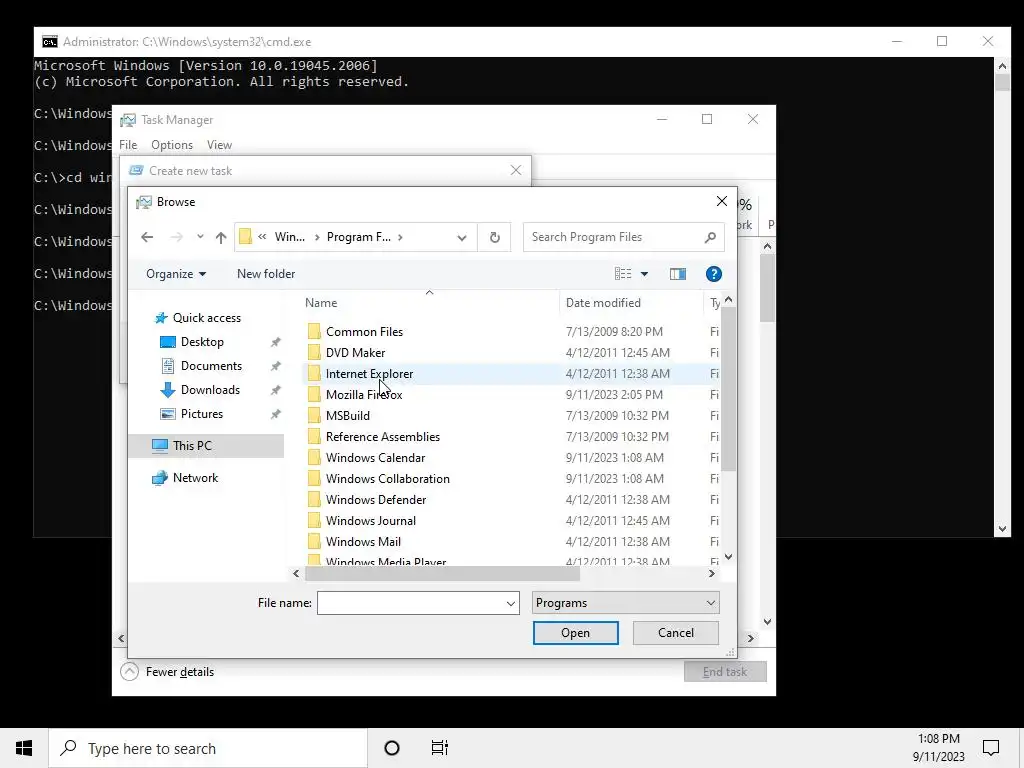The width and height of the screenshot is (1024, 768).
Task: Select the Common Files folder icon
Action: tap(314, 332)
